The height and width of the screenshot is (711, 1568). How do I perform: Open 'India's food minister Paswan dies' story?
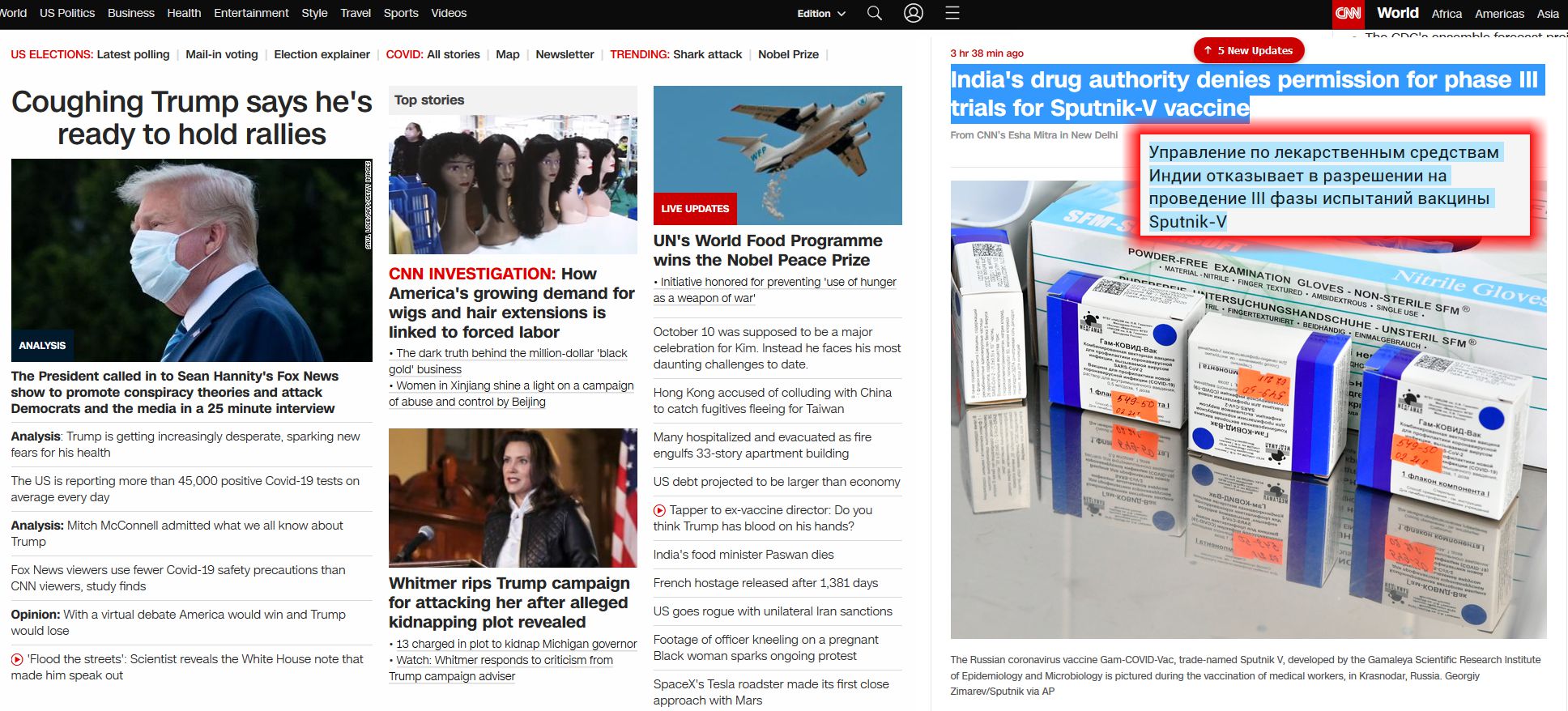tap(744, 555)
